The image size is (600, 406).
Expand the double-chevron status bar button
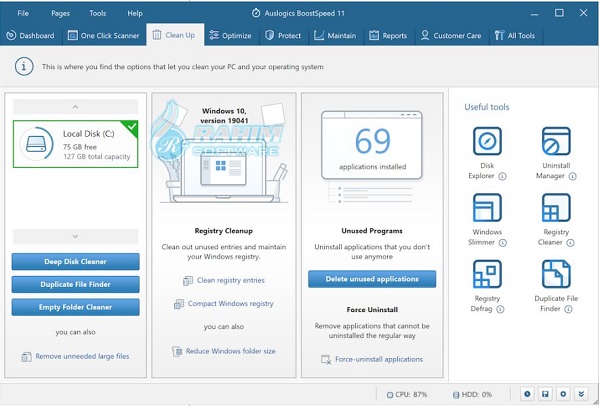click(581, 394)
